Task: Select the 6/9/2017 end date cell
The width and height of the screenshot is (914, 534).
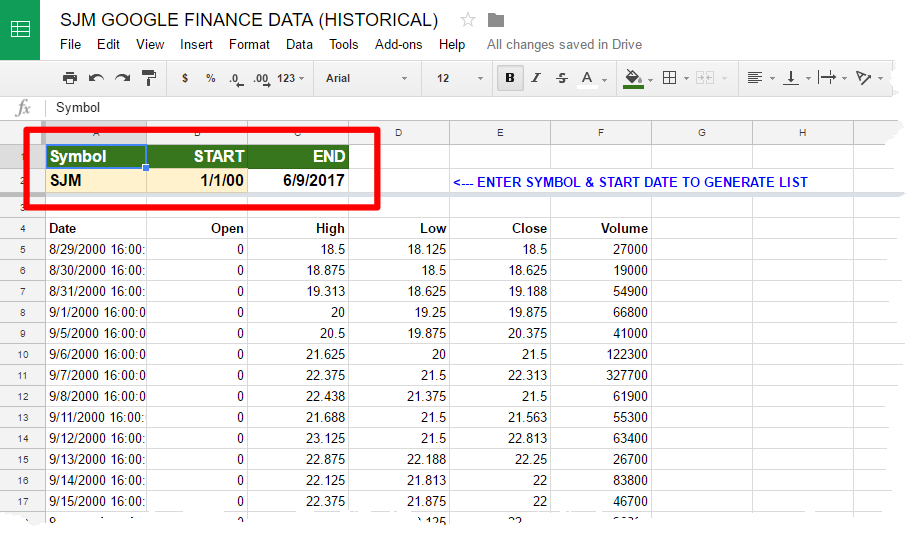Action: [298, 181]
